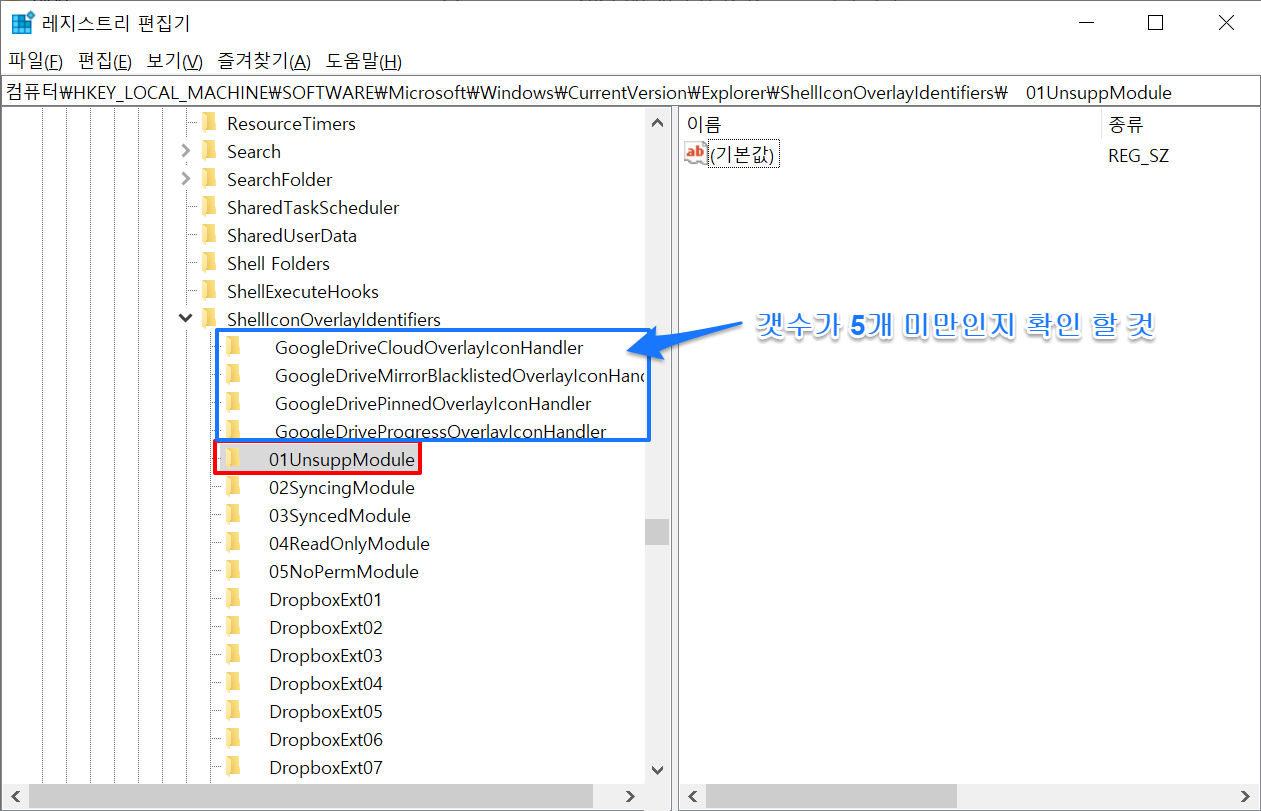The height and width of the screenshot is (811, 1261).
Task: Select GoogleDrivePinnedOverlayIconHandler key label
Action: coord(433,404)
